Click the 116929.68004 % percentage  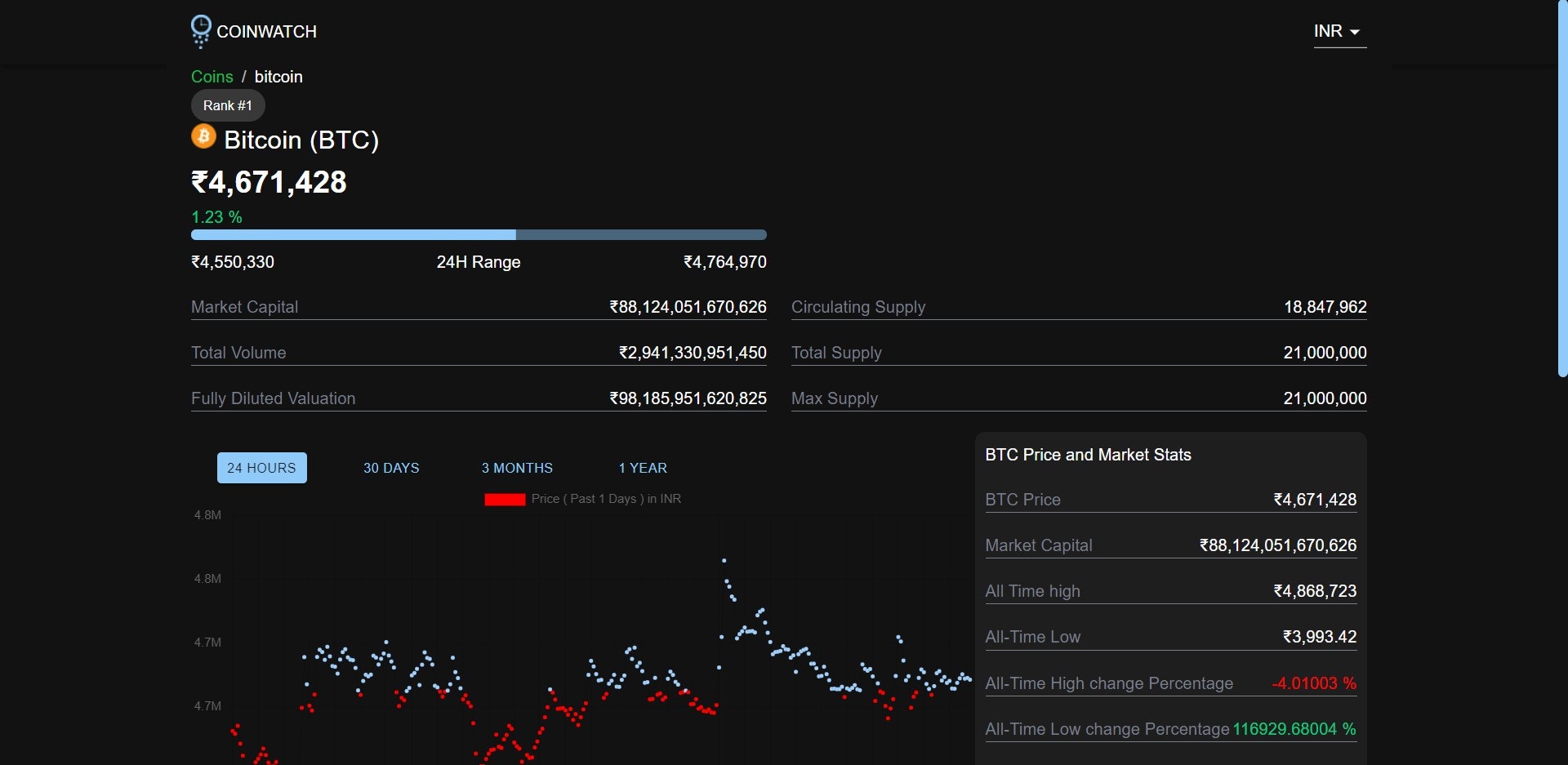pyautogui.click(x=1294, y=729)
